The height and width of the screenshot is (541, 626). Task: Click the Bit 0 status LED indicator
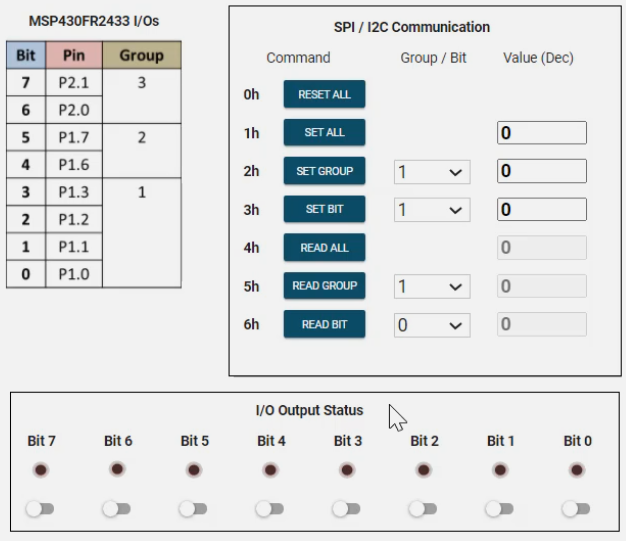[577, 469]
